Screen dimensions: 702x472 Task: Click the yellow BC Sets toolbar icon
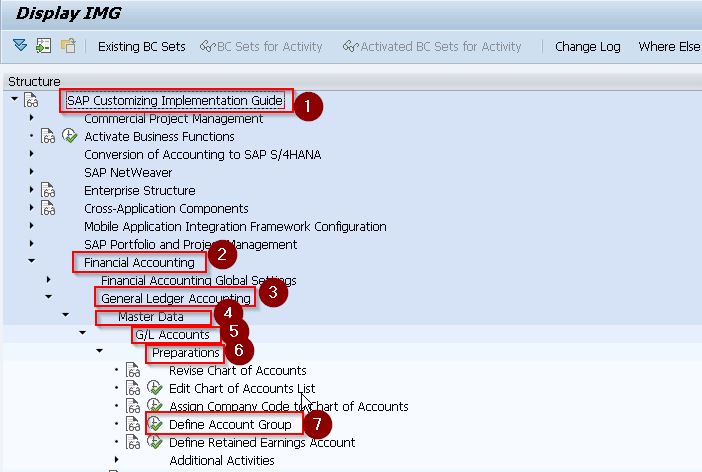point(68,46)
